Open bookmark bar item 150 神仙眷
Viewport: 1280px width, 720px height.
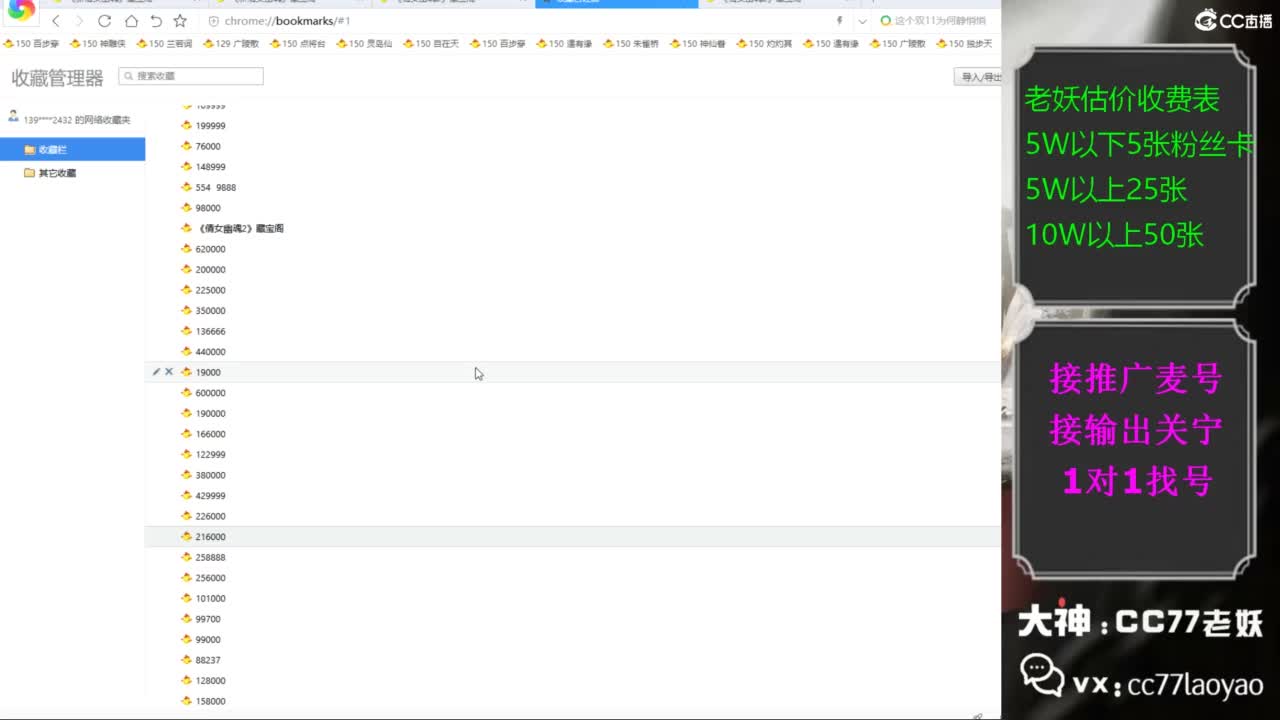click(698, 44)
